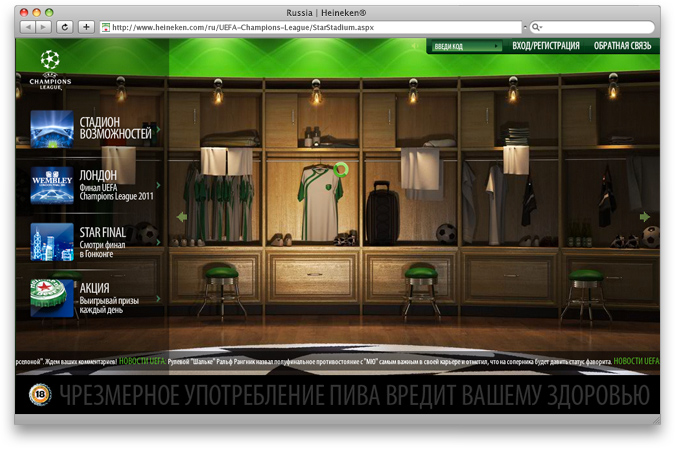Add a bookmark with the plus button
675x452 pixels.
pos(87,27)
